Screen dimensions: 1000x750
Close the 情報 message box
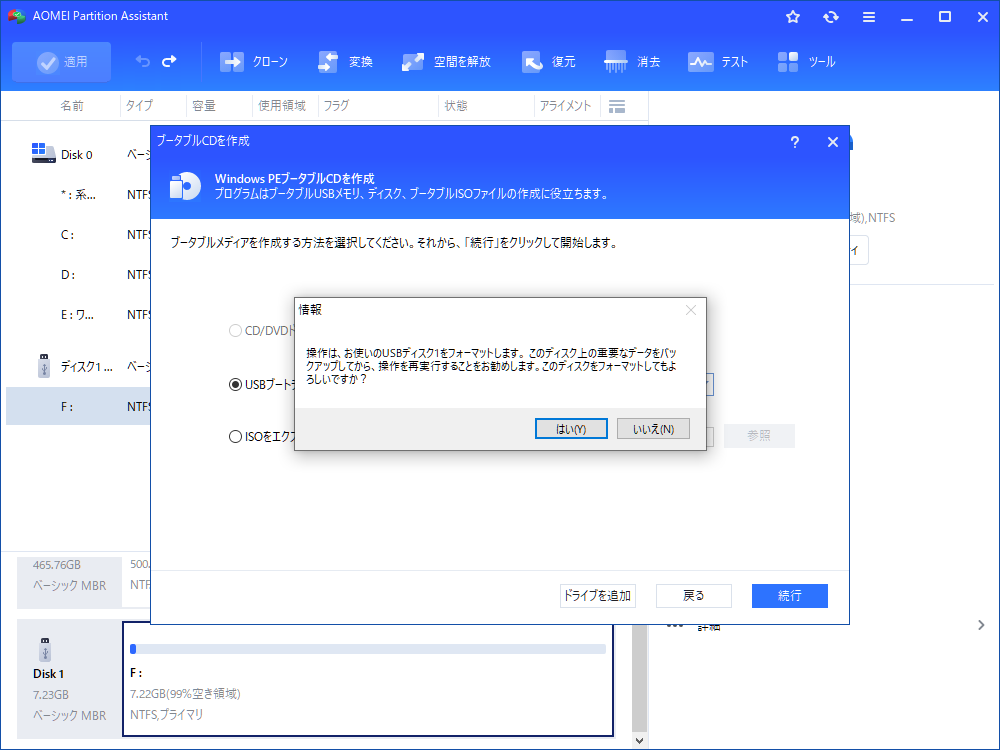click(x=691, y=310)
